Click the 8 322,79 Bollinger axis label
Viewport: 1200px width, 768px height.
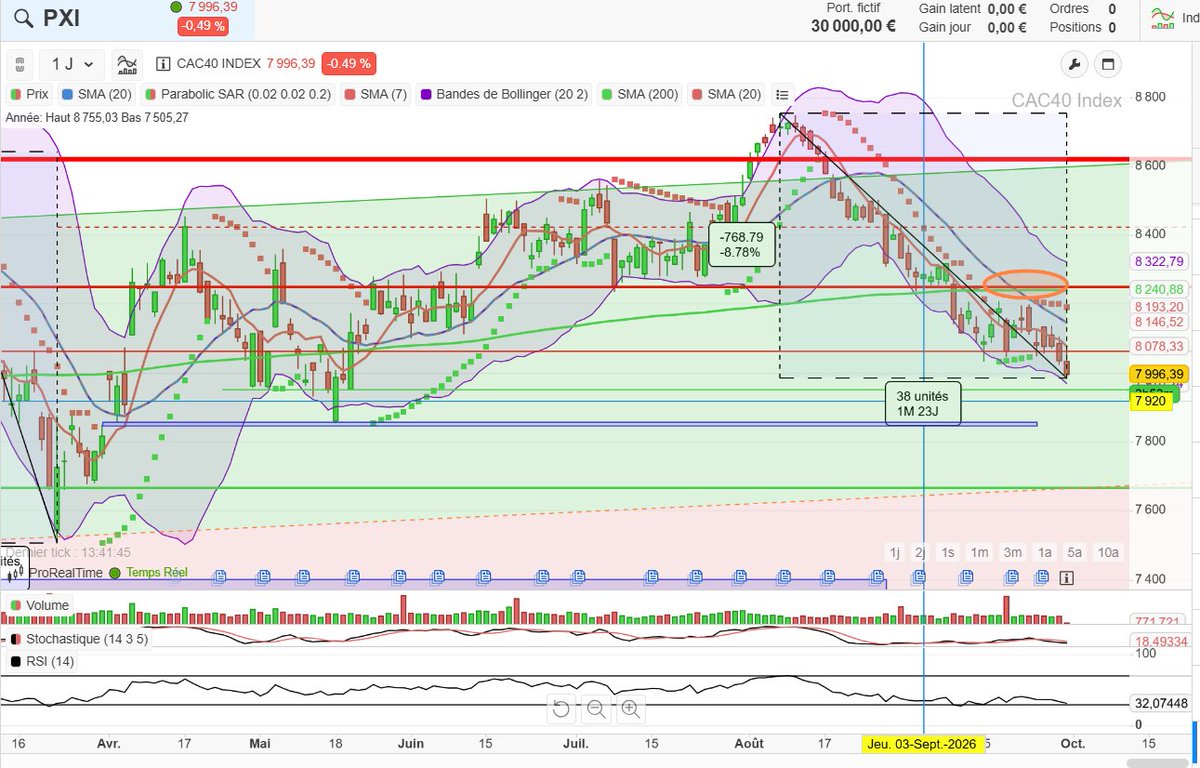pyautogui.click(x=1158, y=262)
